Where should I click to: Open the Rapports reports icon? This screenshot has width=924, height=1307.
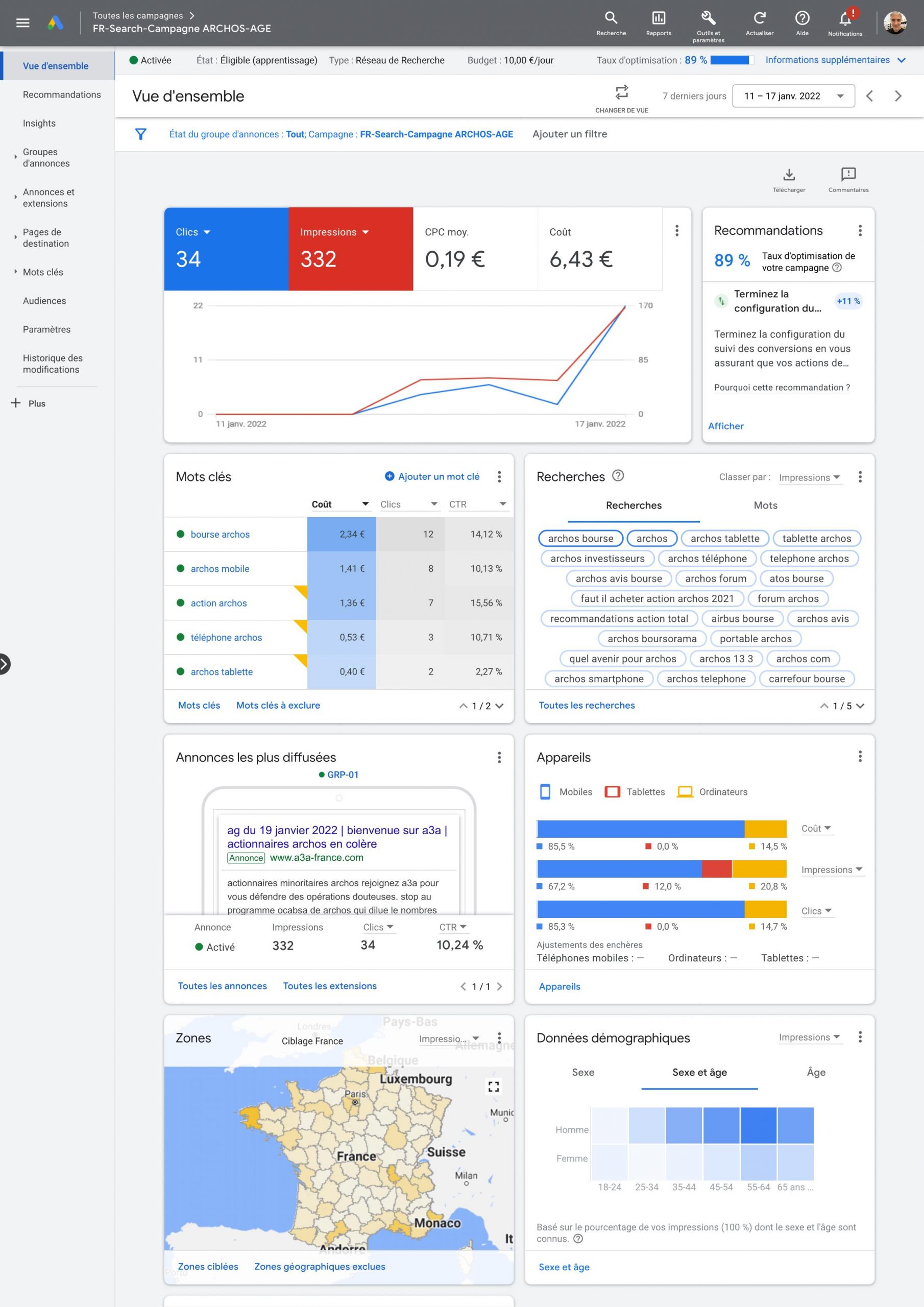click(x=658, y=23)
